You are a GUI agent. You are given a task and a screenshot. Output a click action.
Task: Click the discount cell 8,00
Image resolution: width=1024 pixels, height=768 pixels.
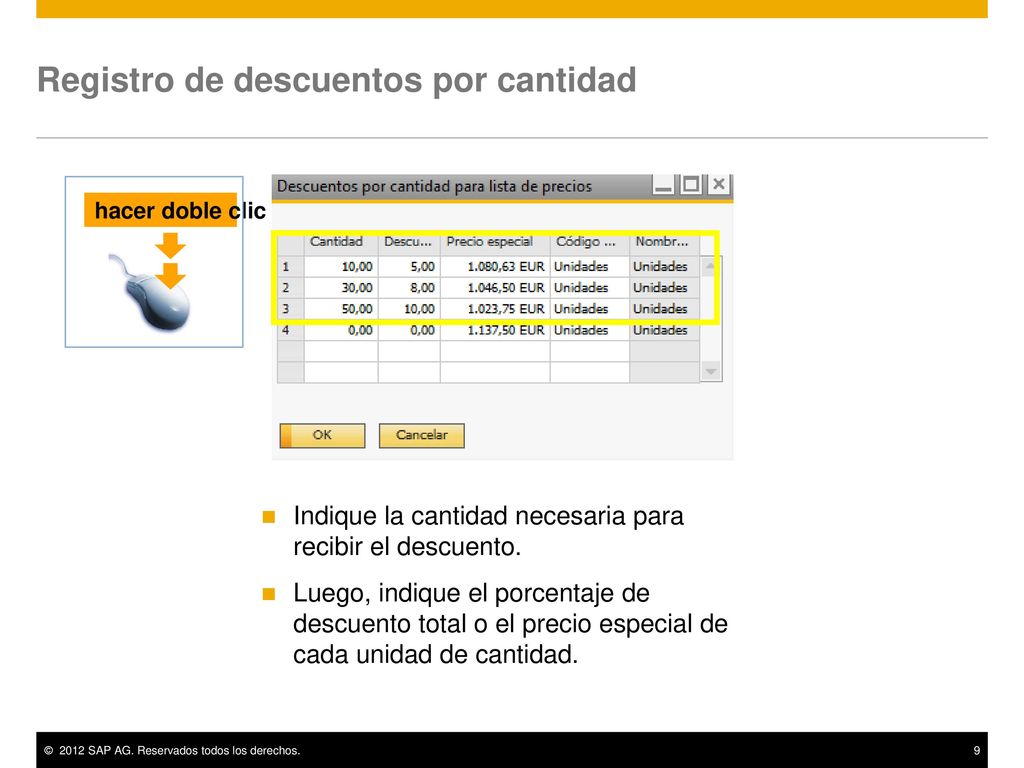pyautogui.click(x=409, y=287)
